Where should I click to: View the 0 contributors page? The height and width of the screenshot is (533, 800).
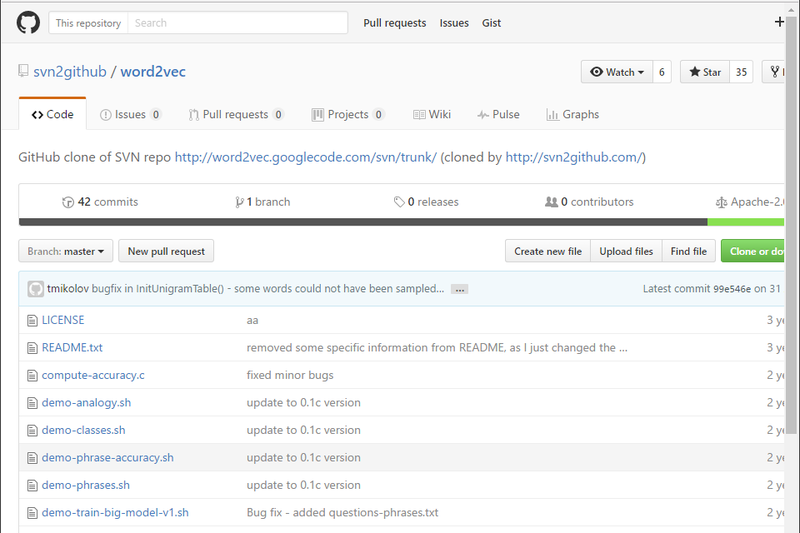(x=589, y=202)
